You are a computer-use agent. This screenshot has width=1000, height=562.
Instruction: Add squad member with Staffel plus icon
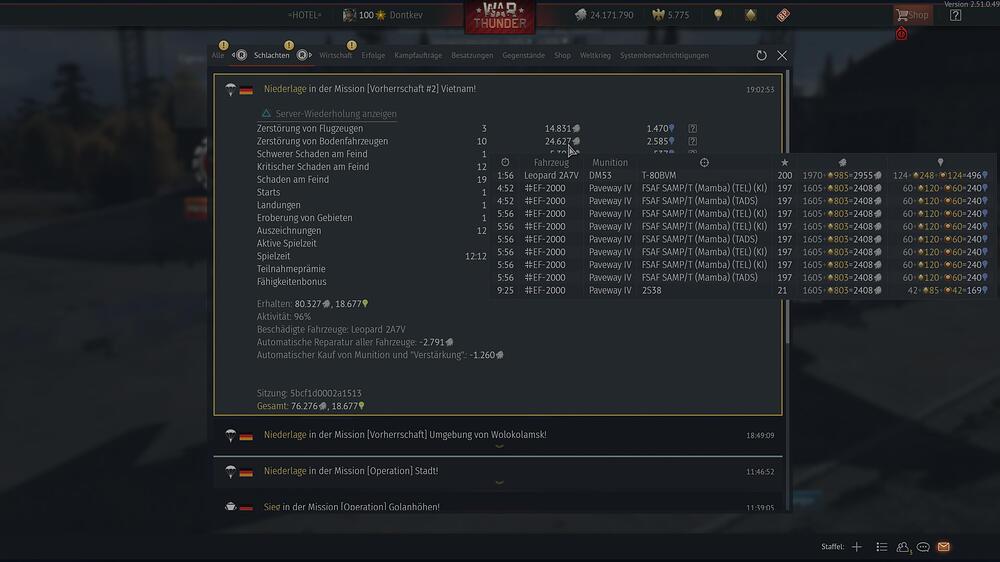tap(857, 547)
